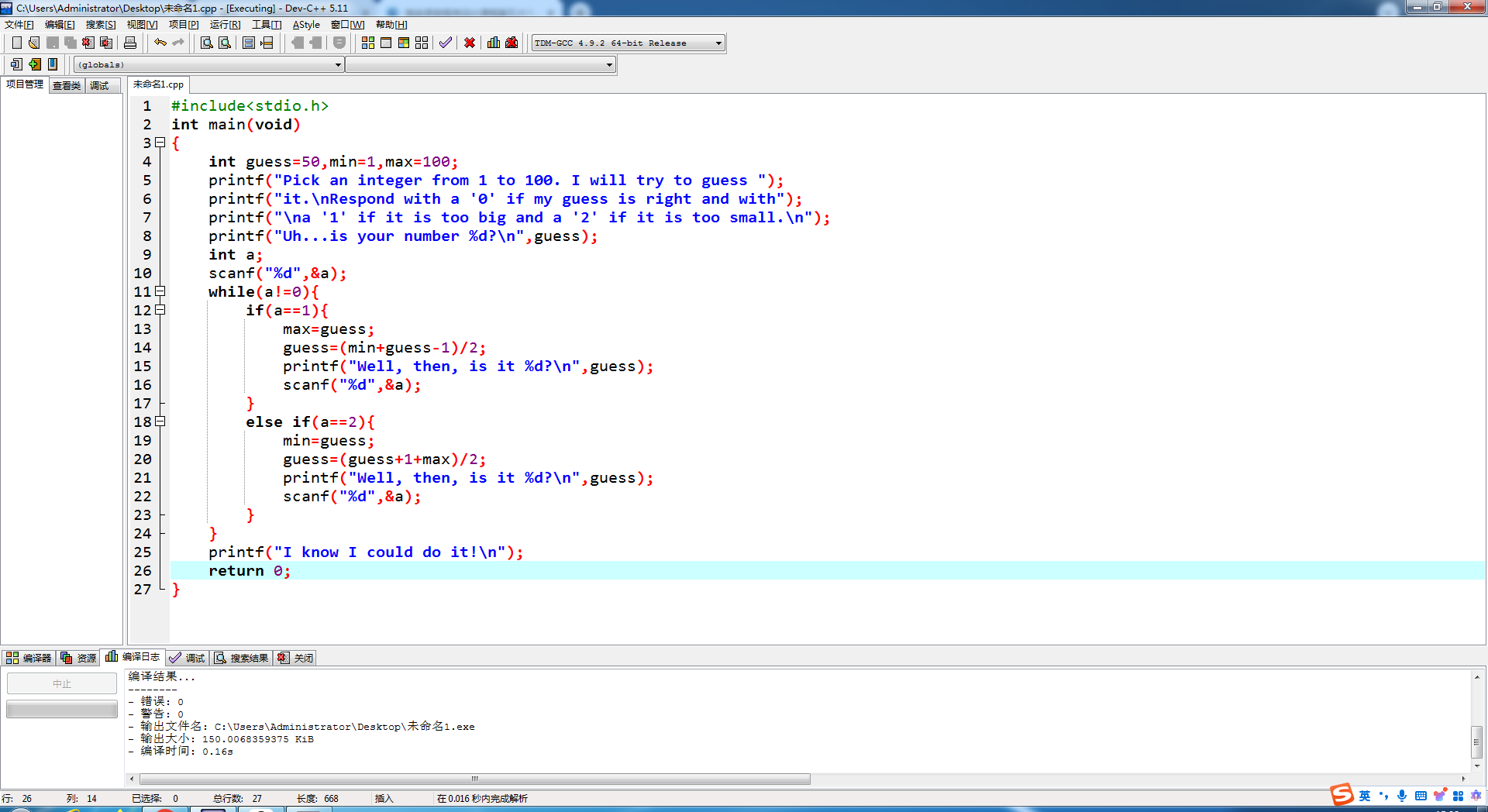The height and width of the screenshot is (812, 1488).
Task: Click the New file icon in toolbar
Action: [x=16, y=43]
